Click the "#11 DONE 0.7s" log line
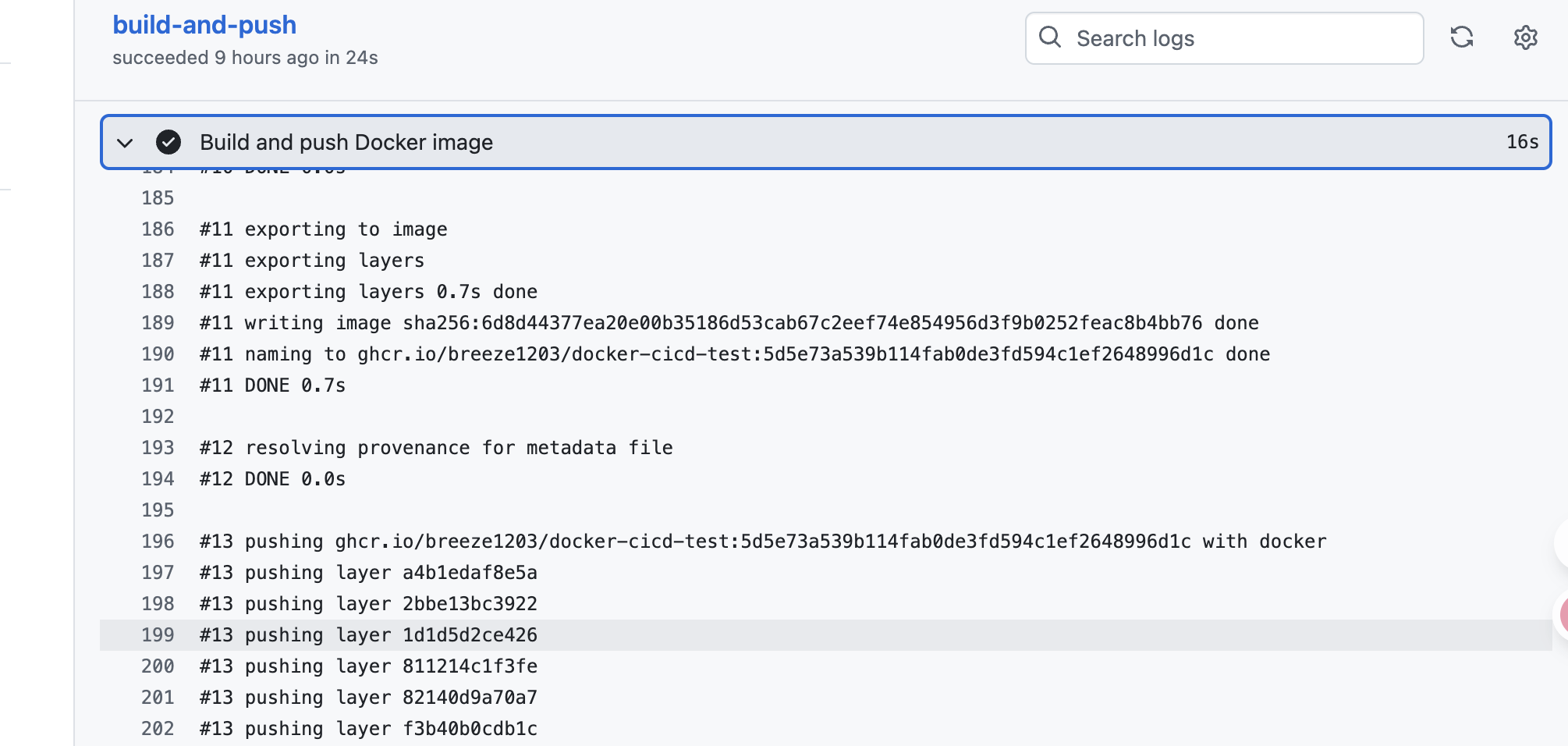Screen dimensions: 1568x746 [x=272, y=385]
